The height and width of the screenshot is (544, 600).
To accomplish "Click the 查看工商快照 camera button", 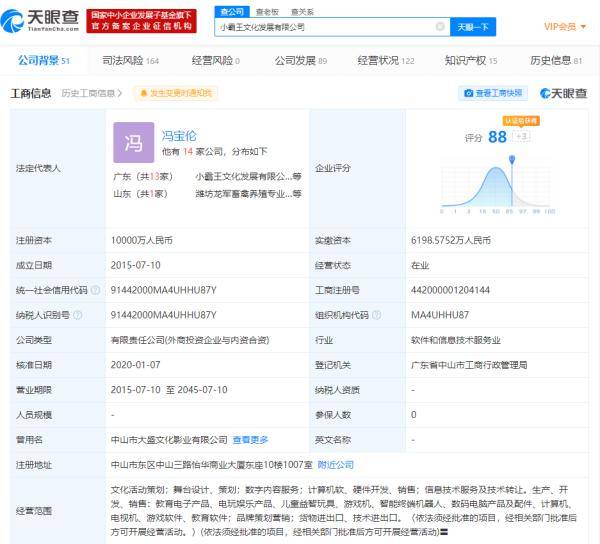I will point(493,93).
